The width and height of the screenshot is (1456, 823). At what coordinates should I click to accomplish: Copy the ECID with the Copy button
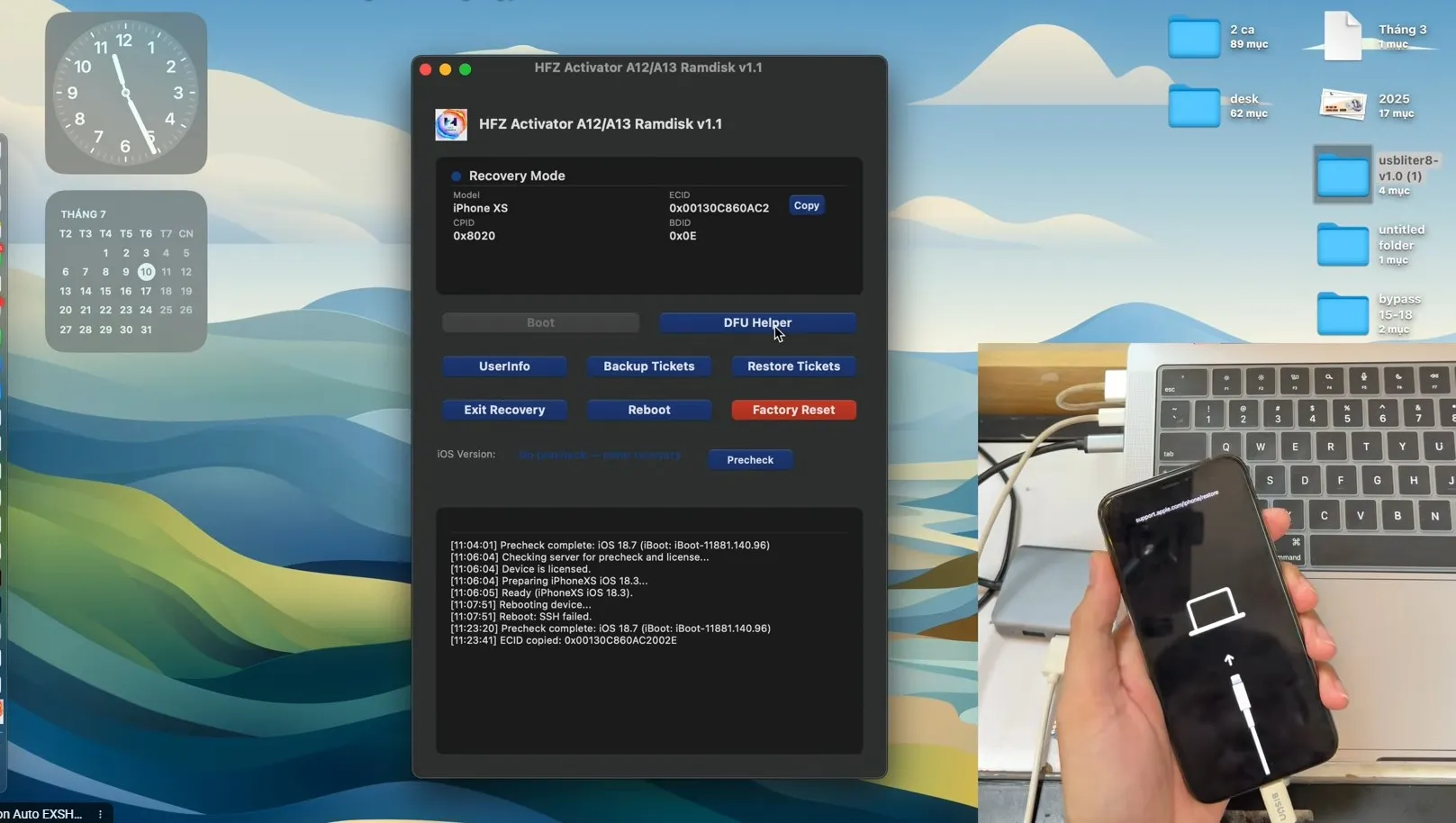coord(807,205)
